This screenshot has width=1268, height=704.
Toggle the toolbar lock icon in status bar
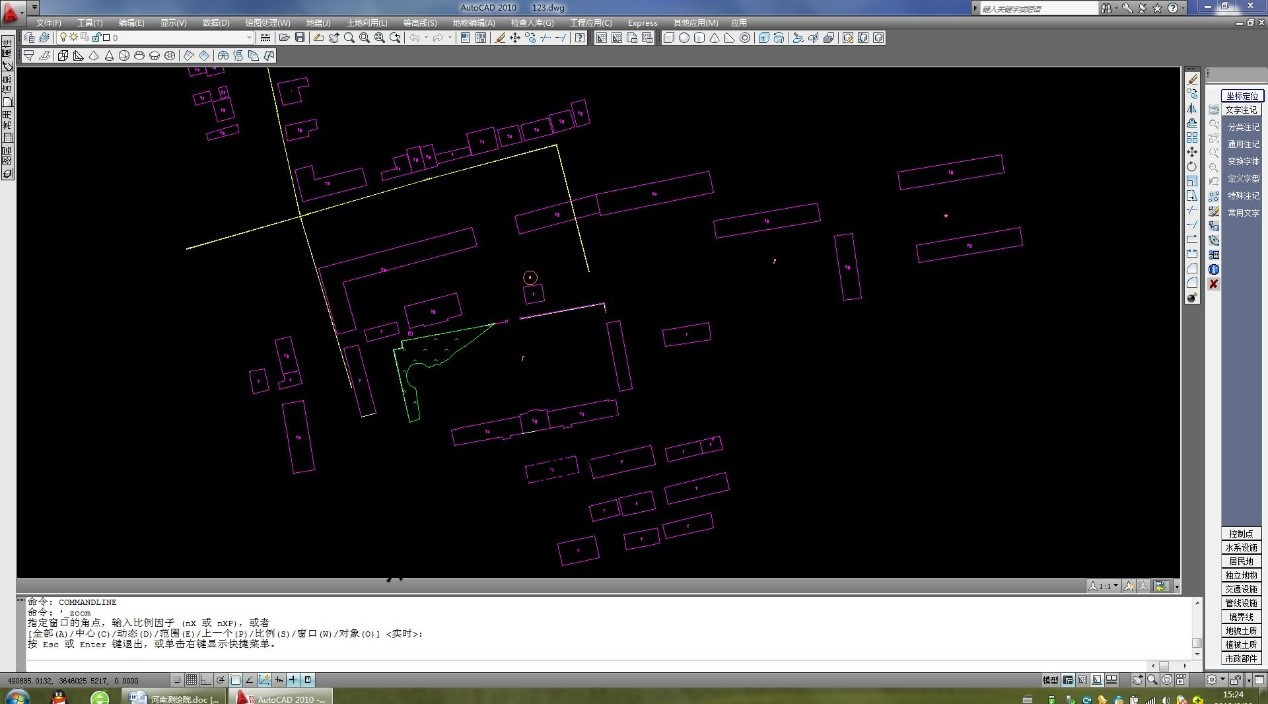(1235, 680)
